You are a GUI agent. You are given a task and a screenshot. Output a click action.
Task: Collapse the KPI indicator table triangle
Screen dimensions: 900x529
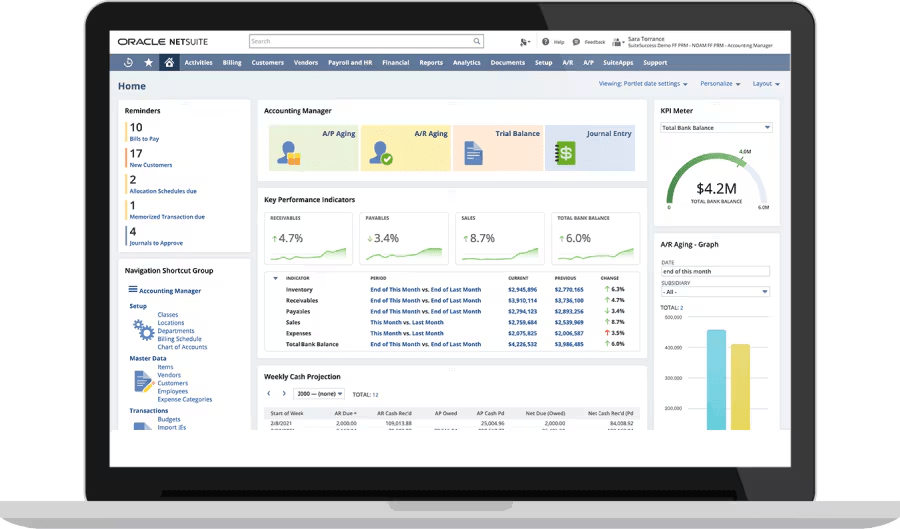point(275,278)
